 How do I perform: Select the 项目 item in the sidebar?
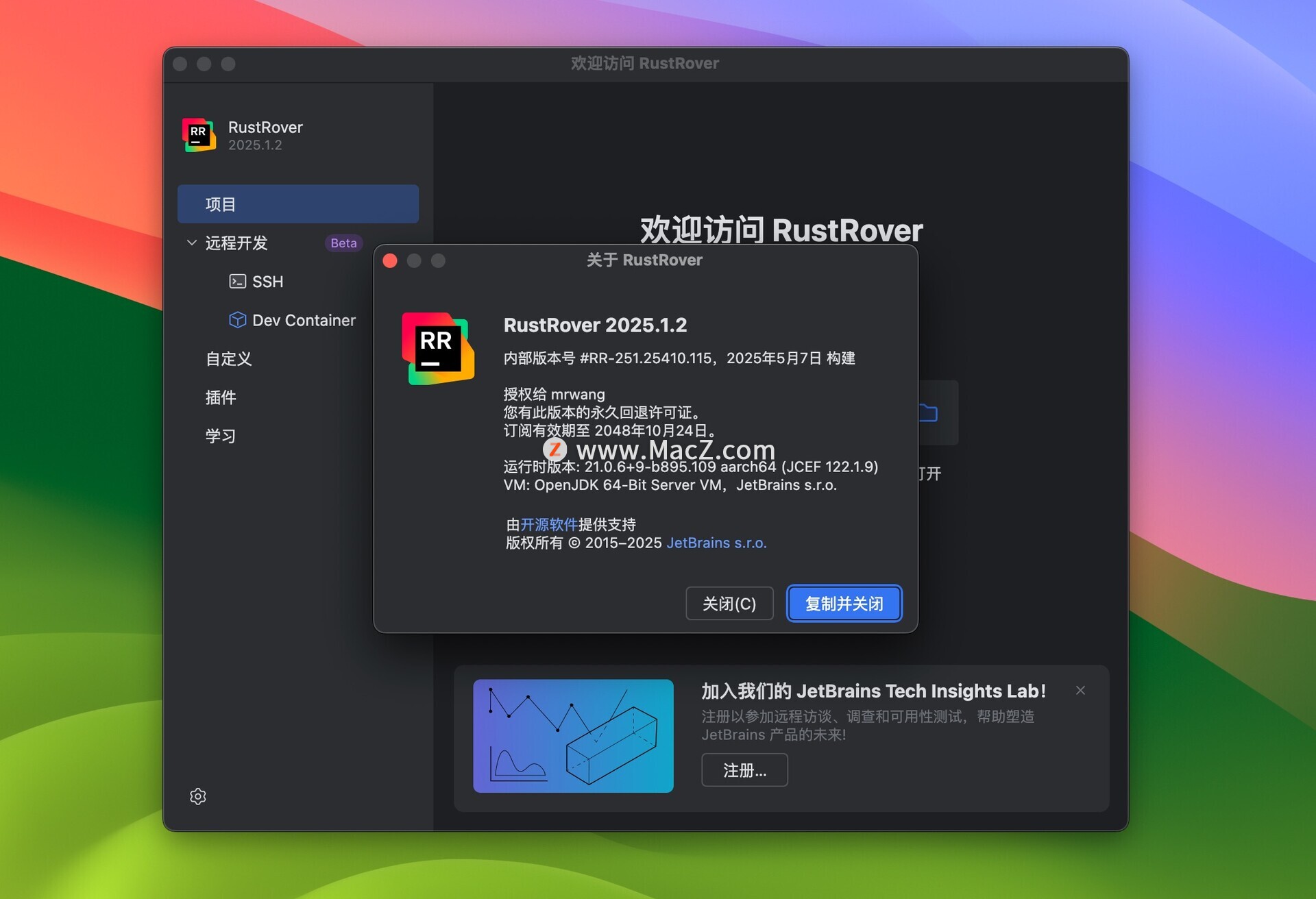coord(298,204)
